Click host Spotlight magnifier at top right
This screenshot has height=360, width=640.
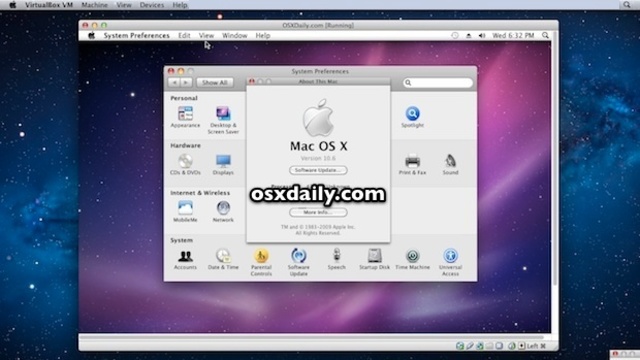(627, 5)
